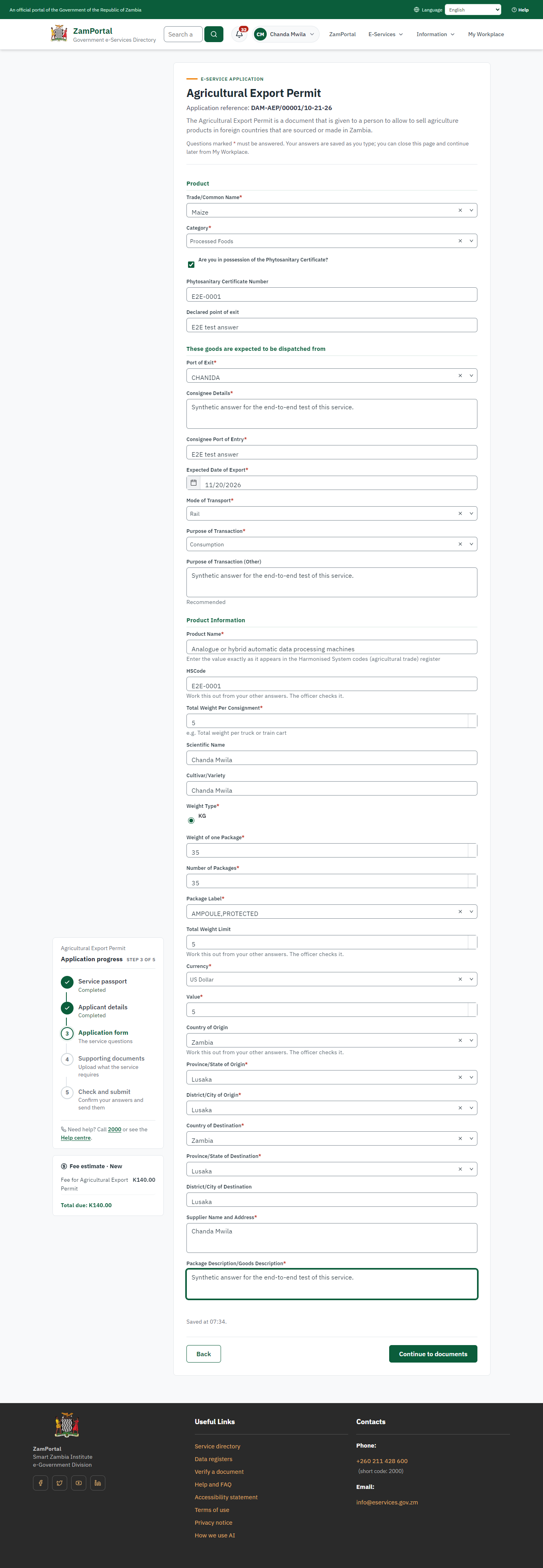
Task: Open the Verify a document link
Action: [x=219, y=1472]
